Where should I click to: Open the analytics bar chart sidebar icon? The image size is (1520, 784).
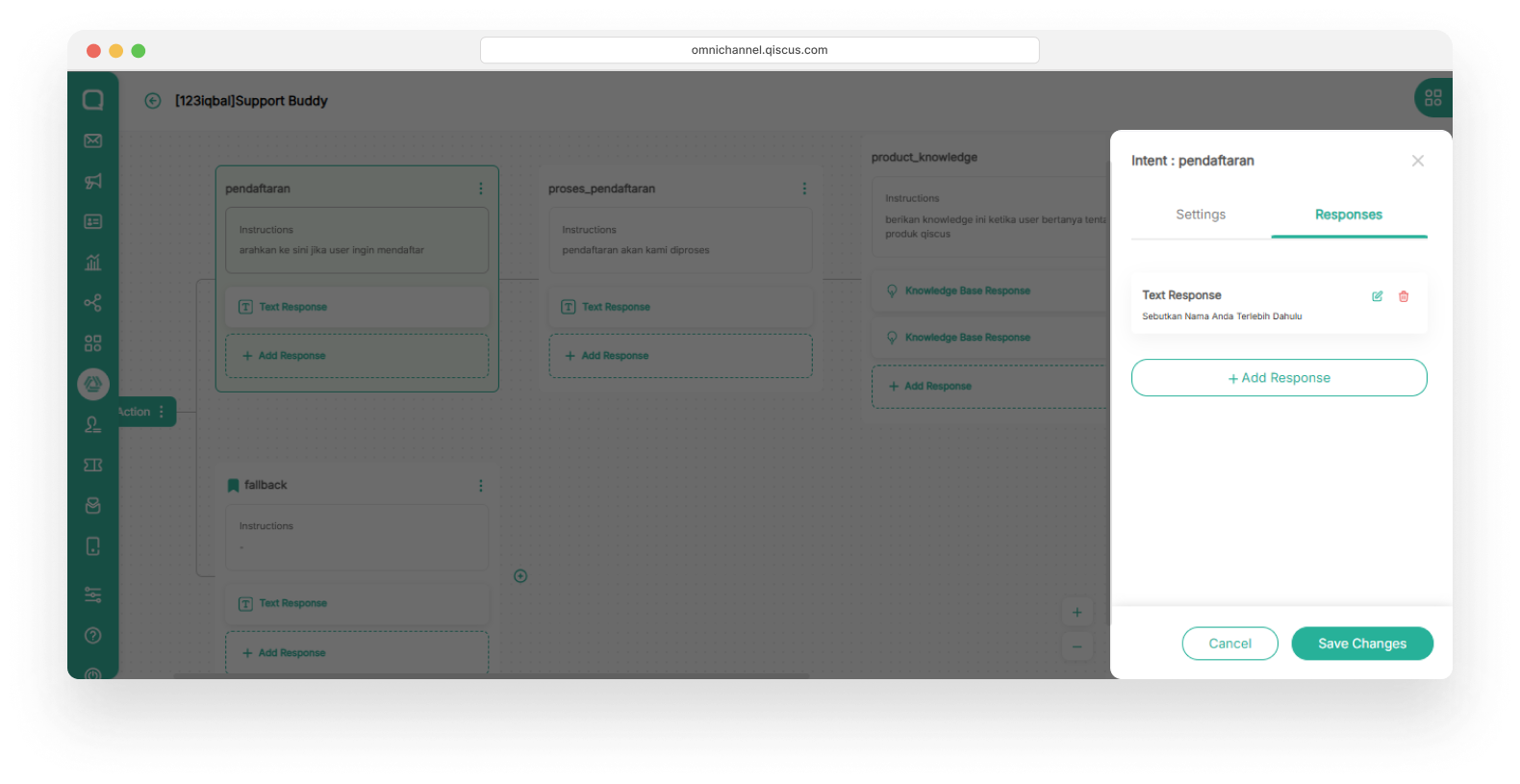tap(93, 263)
